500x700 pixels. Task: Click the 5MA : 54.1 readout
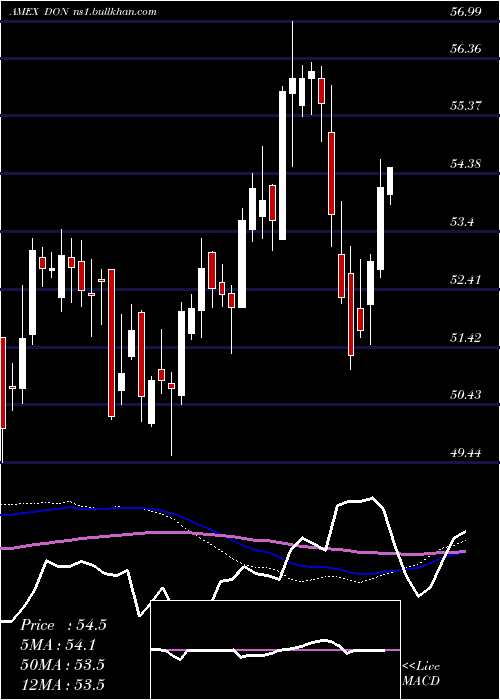(x=58, y=645)
